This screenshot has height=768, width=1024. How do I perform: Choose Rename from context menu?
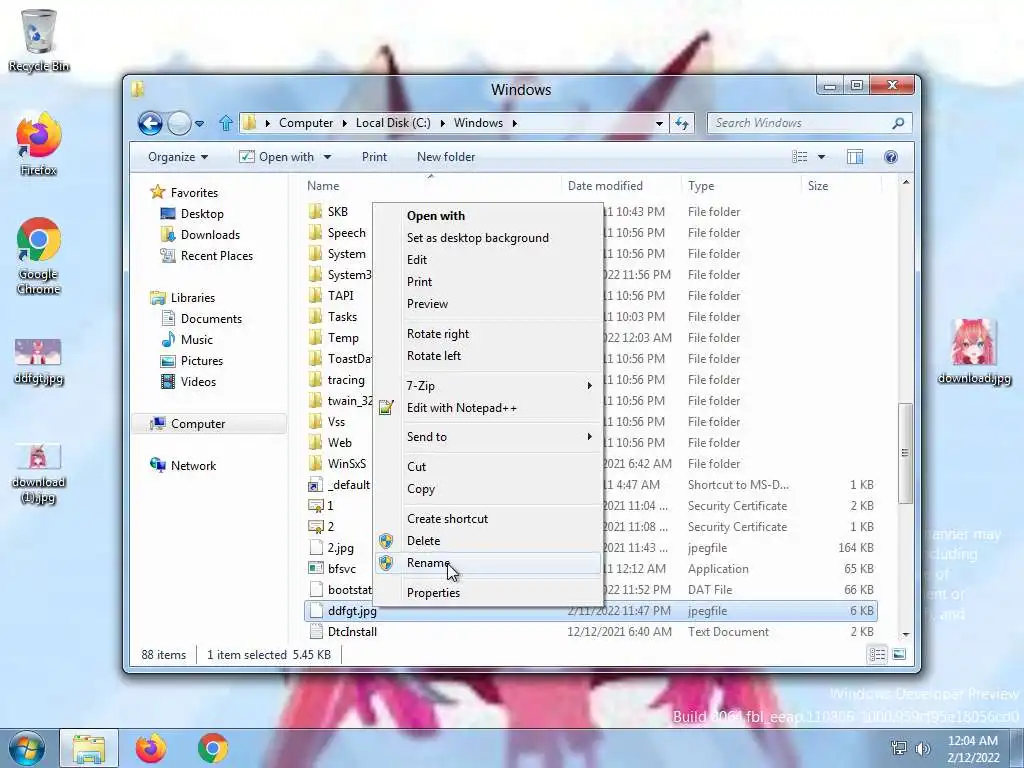coord(487,563)
